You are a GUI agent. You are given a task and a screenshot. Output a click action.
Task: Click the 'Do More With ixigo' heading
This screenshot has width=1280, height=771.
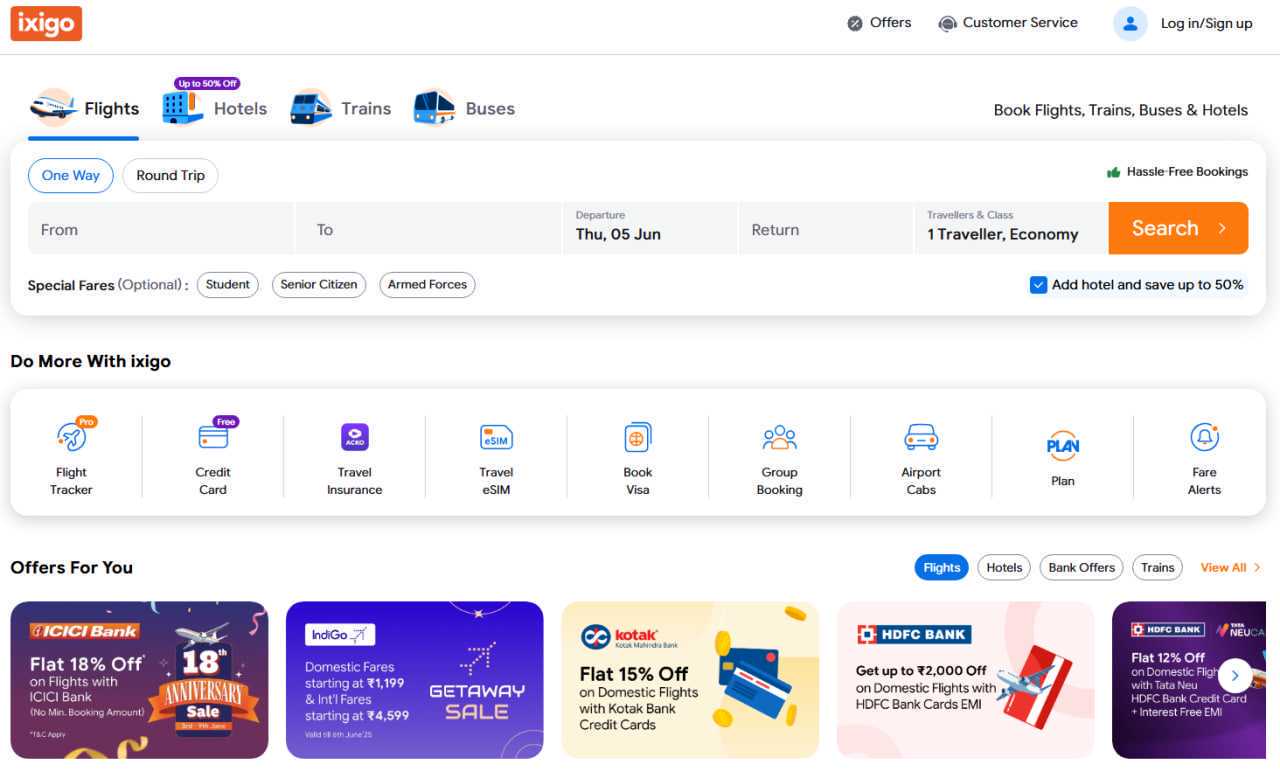pos(91,362)
